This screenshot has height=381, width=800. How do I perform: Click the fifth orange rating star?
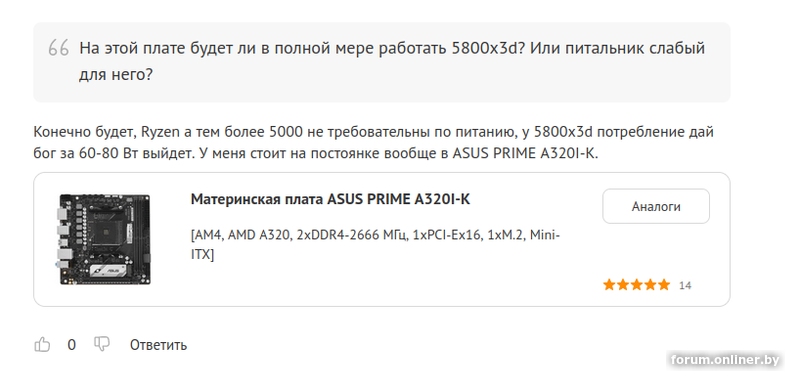pos(663,285)
